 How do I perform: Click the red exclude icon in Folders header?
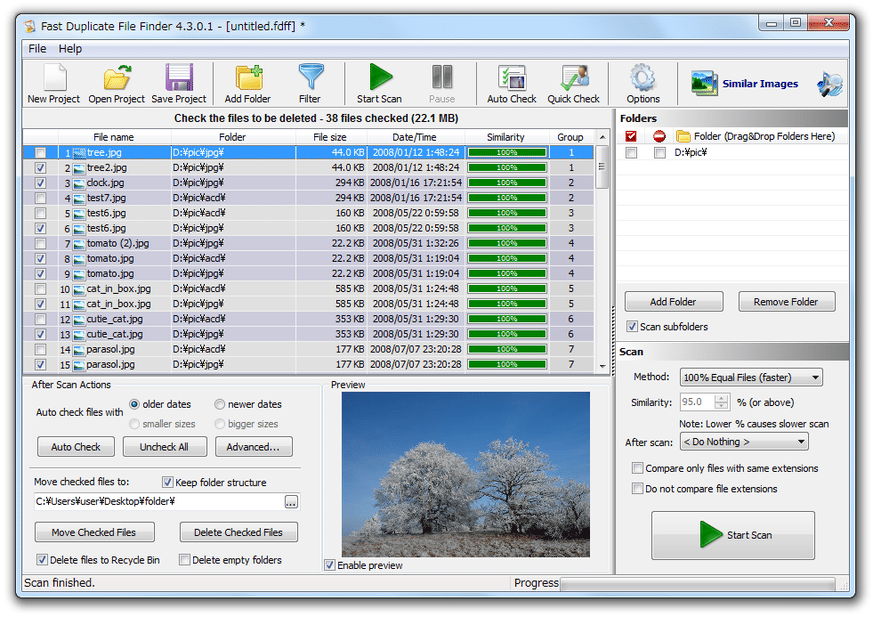point(659,136)
